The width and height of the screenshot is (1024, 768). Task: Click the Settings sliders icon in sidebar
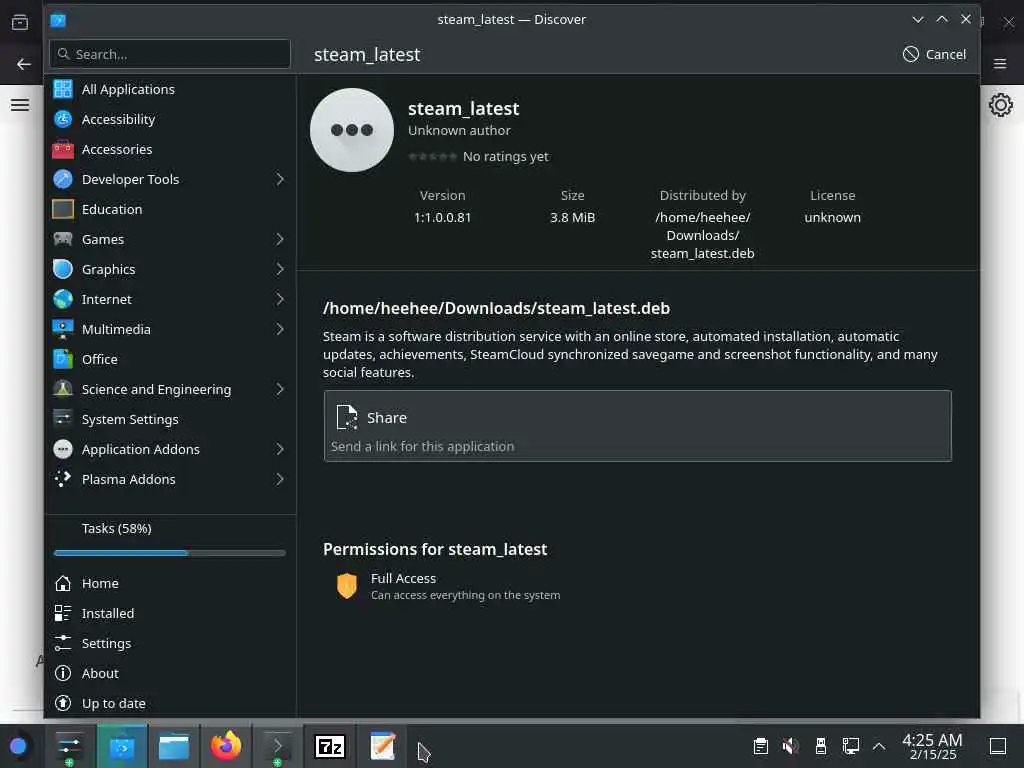coord(63,643)
